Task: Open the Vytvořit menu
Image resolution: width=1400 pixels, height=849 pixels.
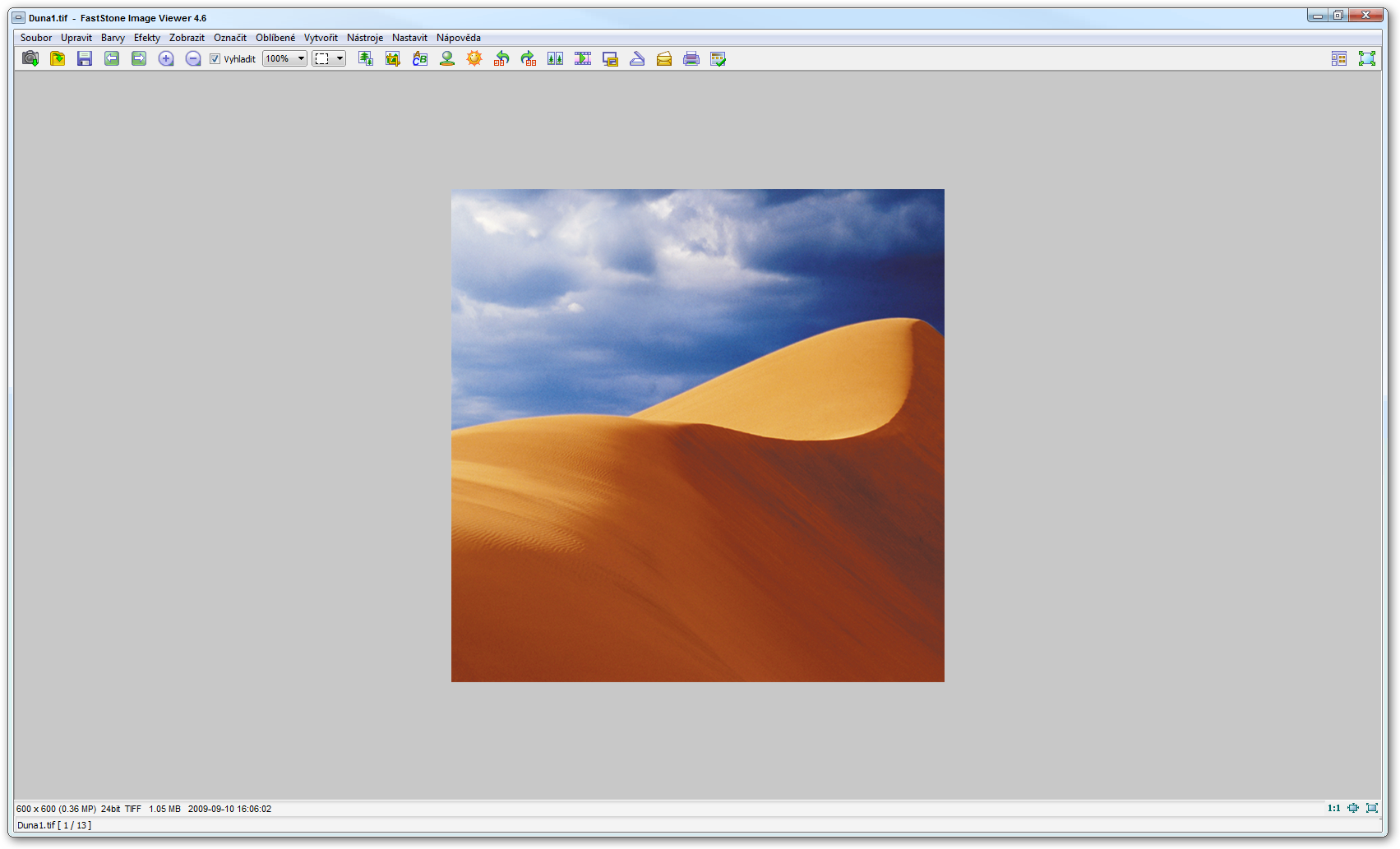Action: click(x=321, y=38)
